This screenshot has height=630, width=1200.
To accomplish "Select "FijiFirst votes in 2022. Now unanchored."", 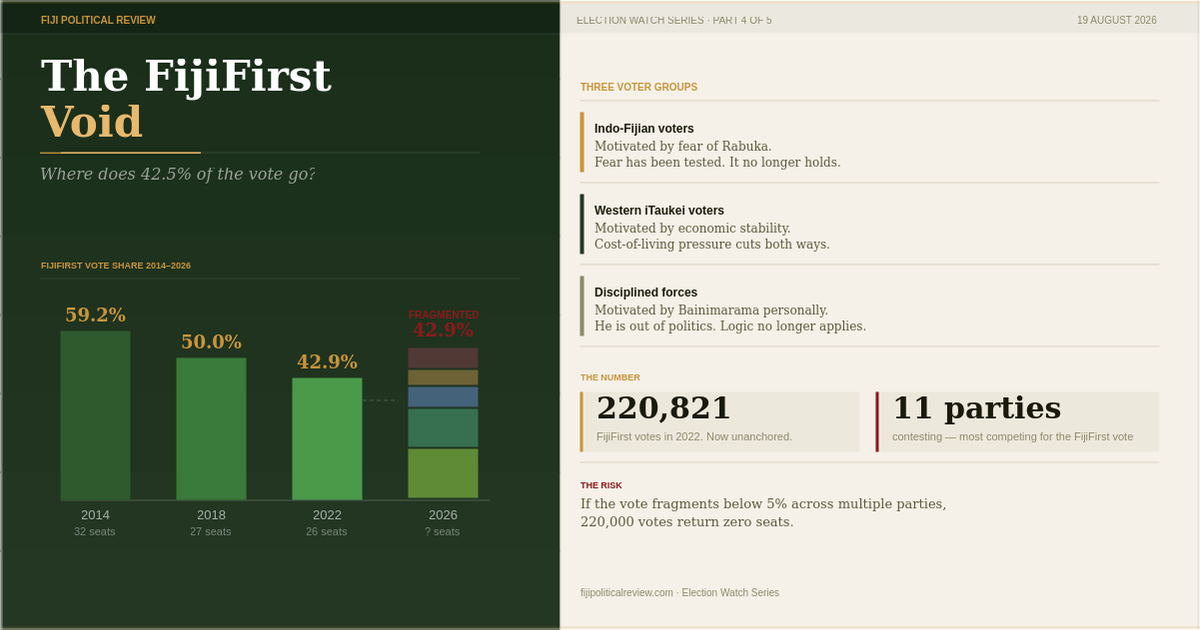I will (x=694, y=437).
